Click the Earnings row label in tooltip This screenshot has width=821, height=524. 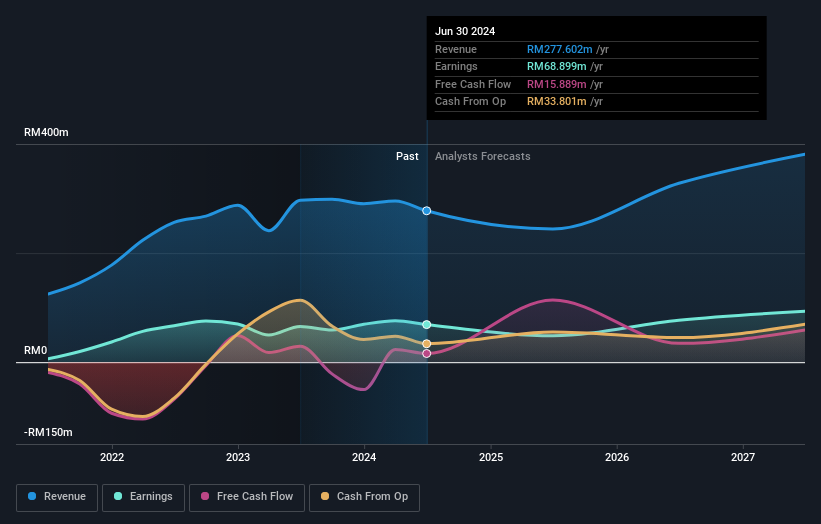[x=457, y=66]
